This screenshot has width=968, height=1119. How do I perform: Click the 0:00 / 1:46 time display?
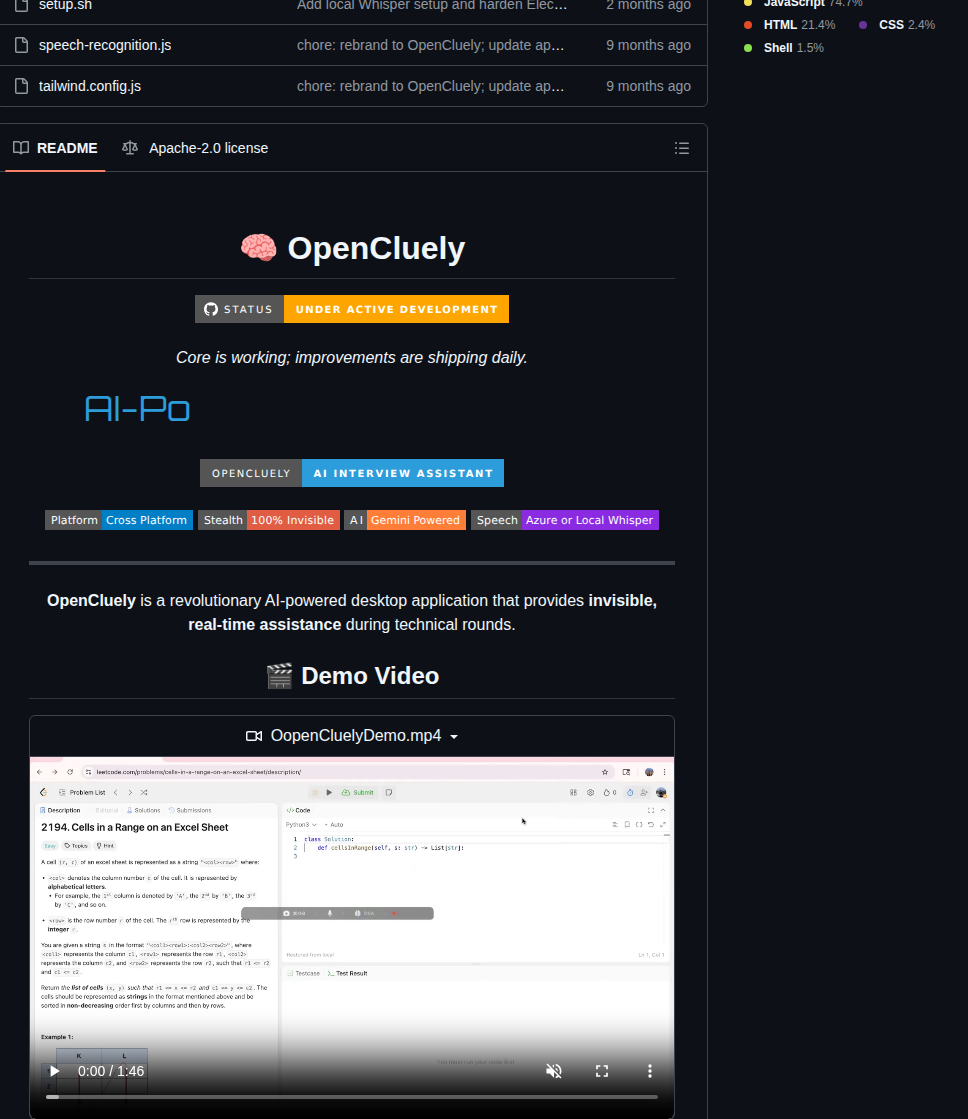[111, 1071]
